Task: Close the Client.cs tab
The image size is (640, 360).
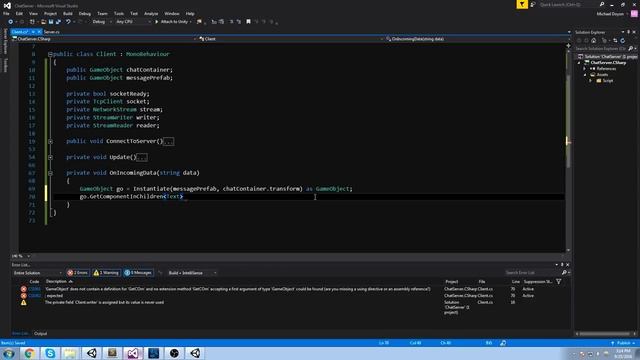Action: pos(39,31)
